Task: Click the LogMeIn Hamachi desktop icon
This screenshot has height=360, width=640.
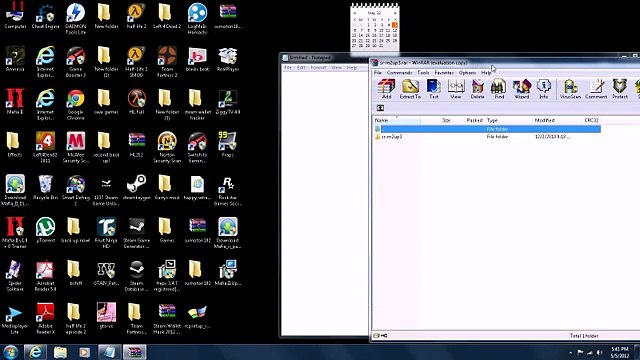Action: point(197,18)
